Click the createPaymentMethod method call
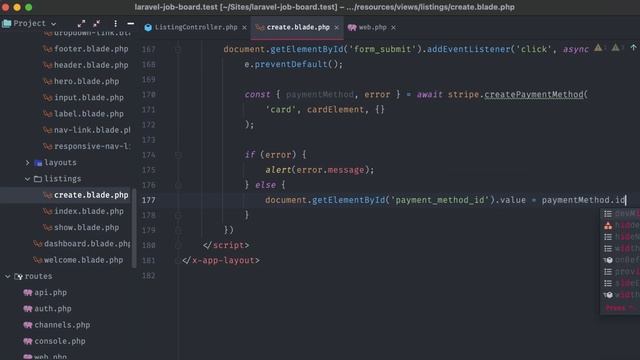 tap(533, 94)
